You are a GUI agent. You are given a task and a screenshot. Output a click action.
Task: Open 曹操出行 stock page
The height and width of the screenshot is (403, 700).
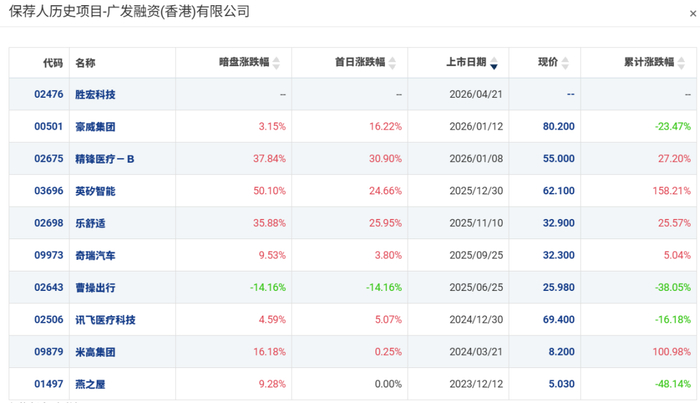pyautogui.click(x=95, y=287)
